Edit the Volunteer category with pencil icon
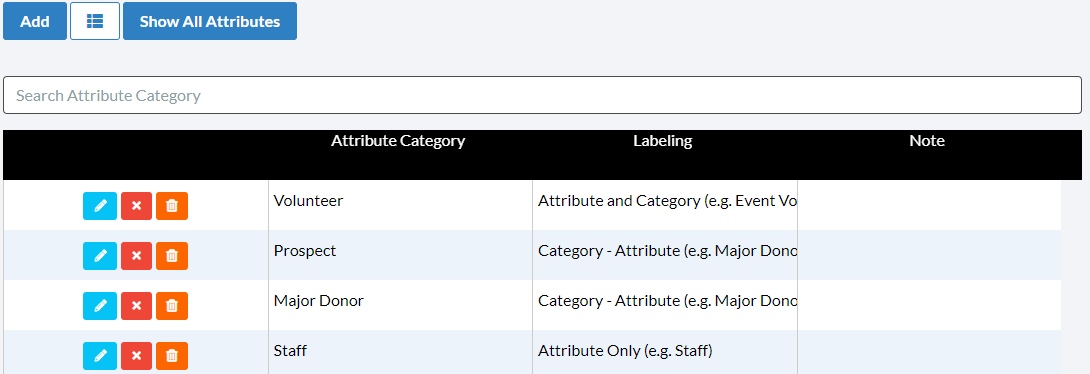The width and height of the screenshot is (1090, 374). pyautogui.click(x=100, y=206)
